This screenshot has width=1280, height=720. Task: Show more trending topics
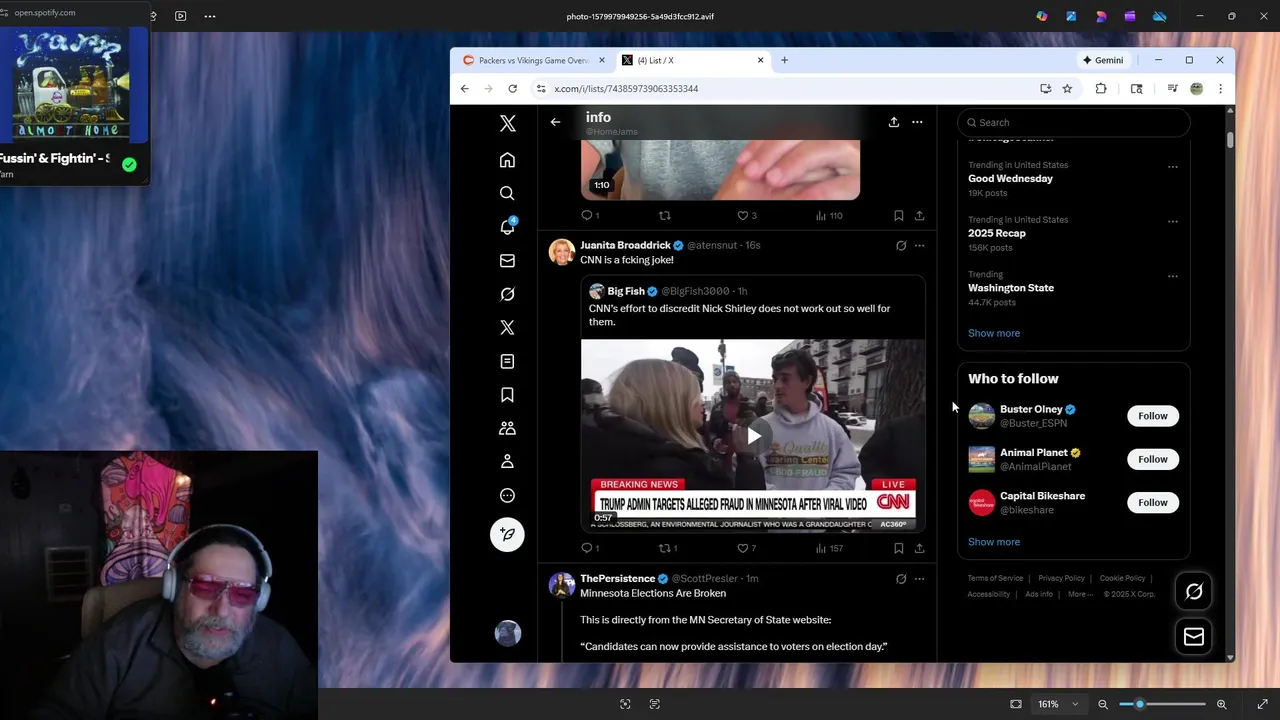(x=994, y=333)
